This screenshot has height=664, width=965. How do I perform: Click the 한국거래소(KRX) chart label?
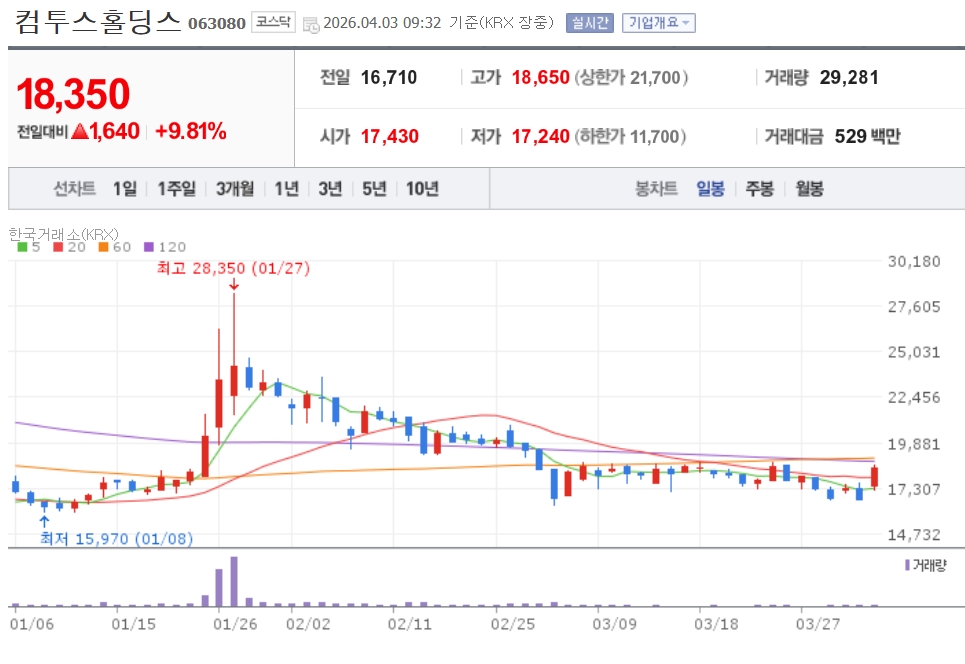pyautogui.click(x=63, y=234)
